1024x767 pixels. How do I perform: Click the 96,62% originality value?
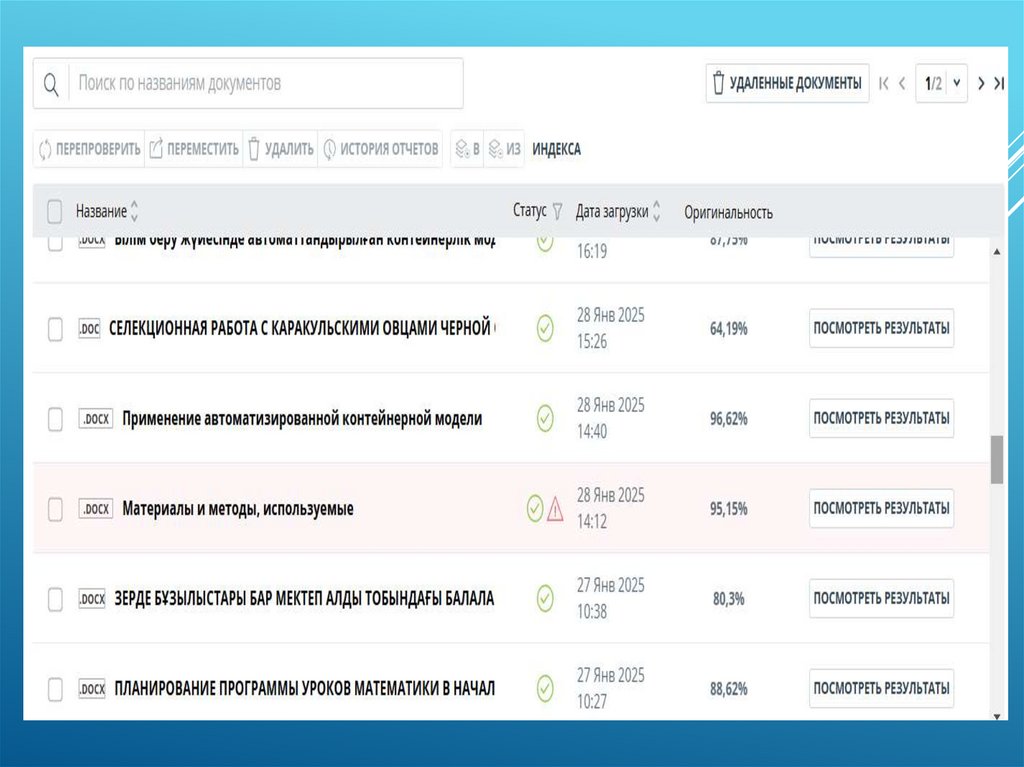pos(729,419)
